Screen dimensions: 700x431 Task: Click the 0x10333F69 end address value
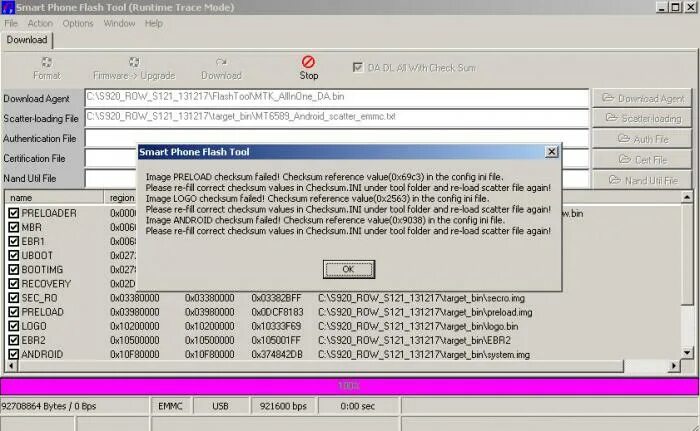pyautogui.click(x=276, y=326)
